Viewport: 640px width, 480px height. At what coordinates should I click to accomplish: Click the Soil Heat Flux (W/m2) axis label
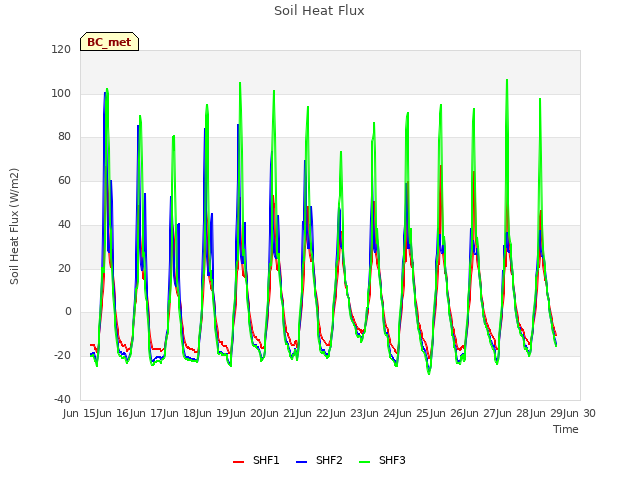tap(14, 226)
